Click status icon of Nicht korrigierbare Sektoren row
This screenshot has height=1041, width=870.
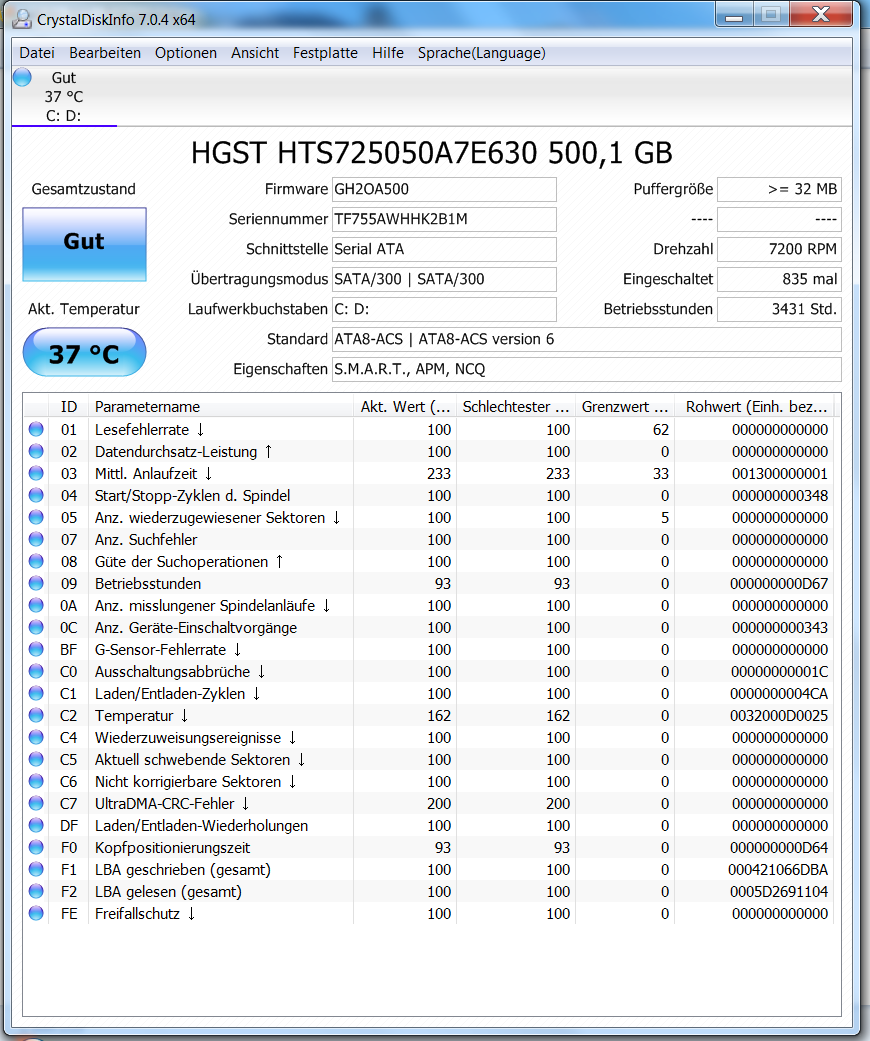click(36, 781)
